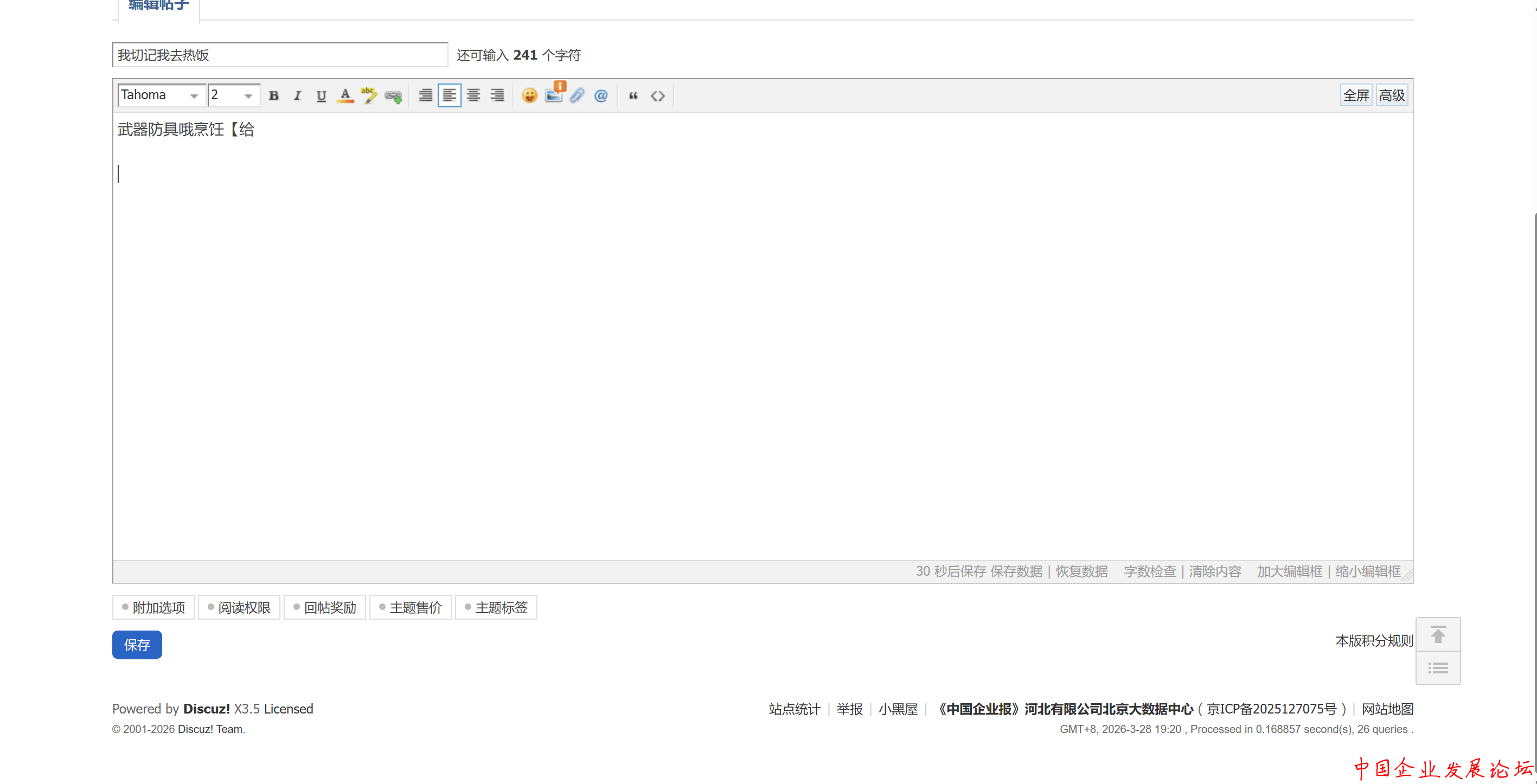Image resolution: width=1537 pixels, height=784 pixels.
Task: Toggle center text alignment
Action: 472,95
